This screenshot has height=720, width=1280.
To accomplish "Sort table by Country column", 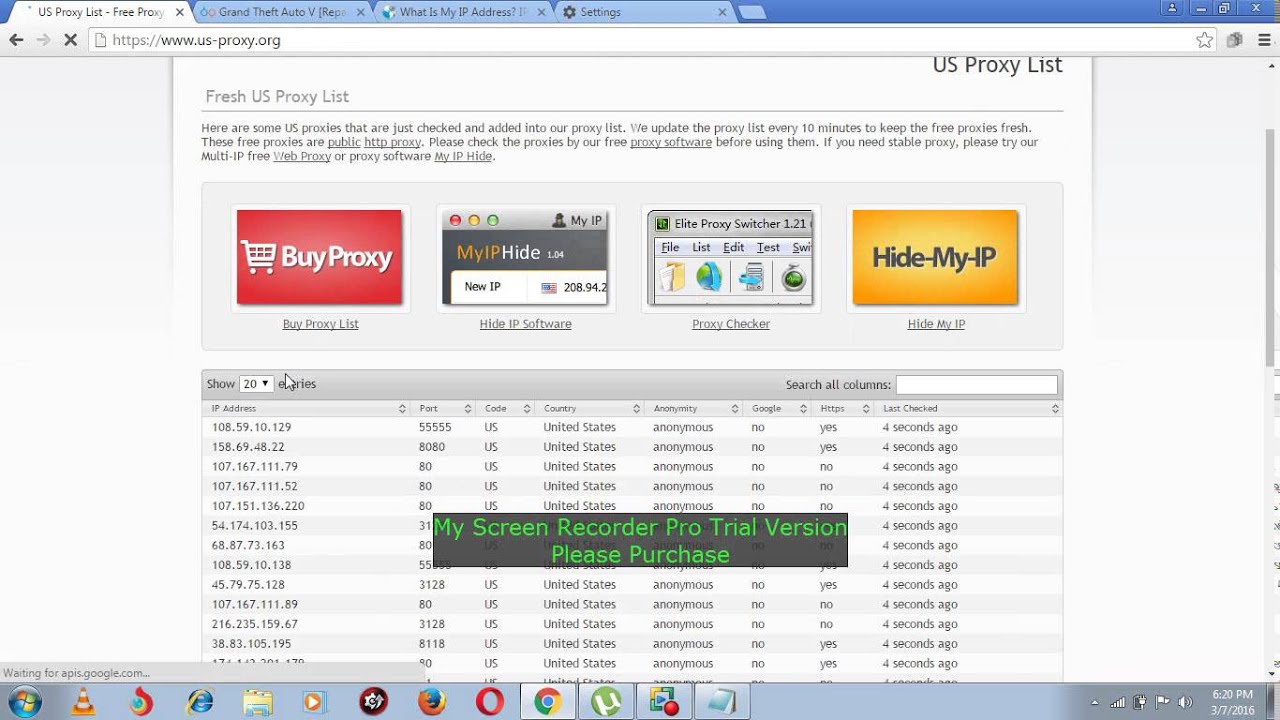I will click(590, 408).
